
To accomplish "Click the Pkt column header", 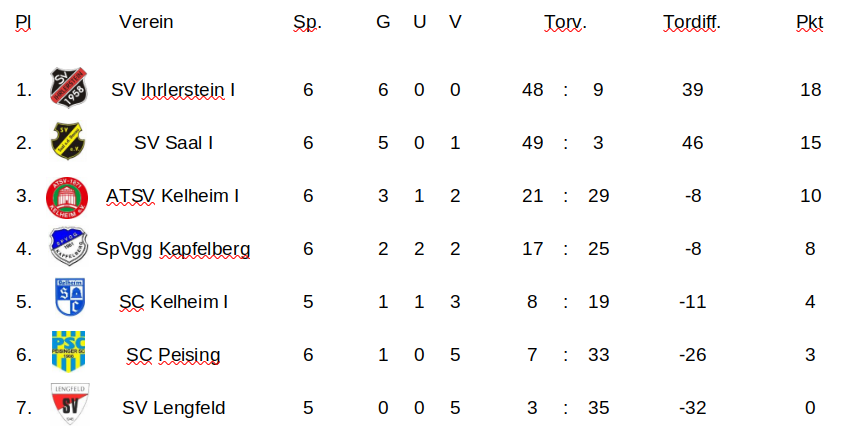I will (810, 22).
